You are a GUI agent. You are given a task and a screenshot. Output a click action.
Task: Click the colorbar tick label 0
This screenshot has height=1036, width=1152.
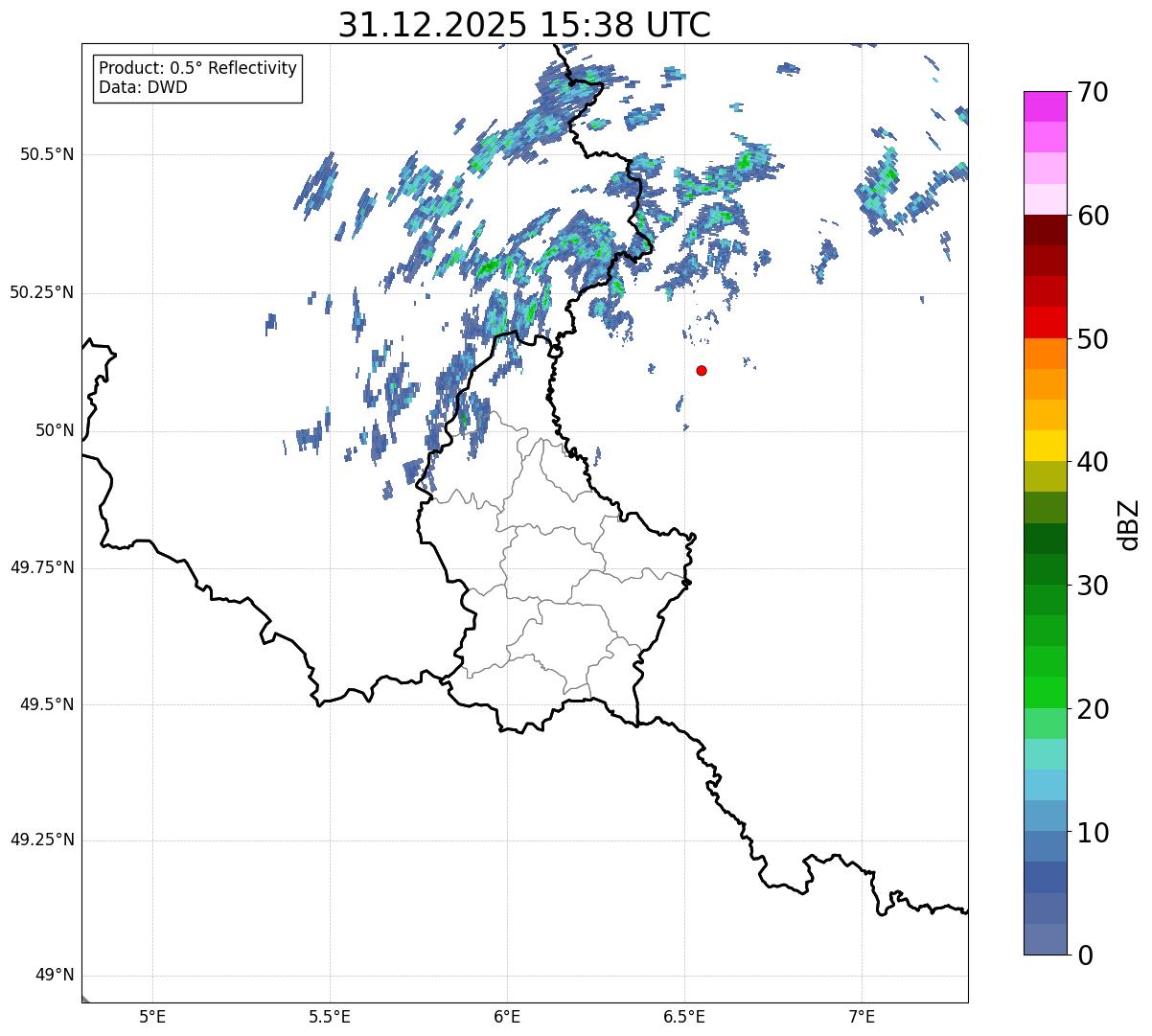1086,955
